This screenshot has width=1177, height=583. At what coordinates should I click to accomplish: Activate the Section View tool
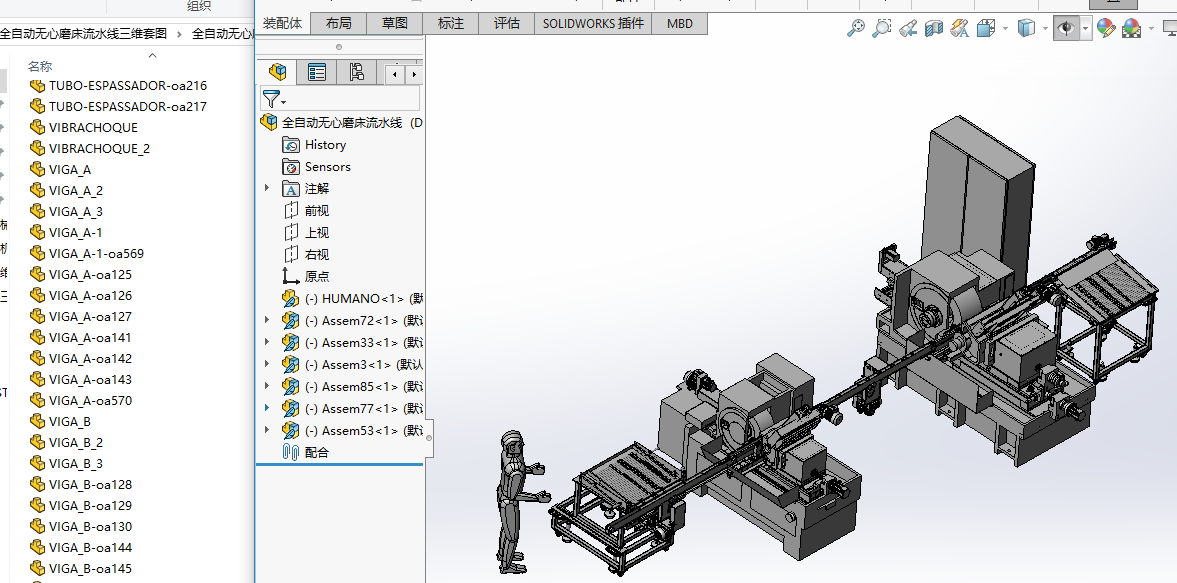click(934, 29)
